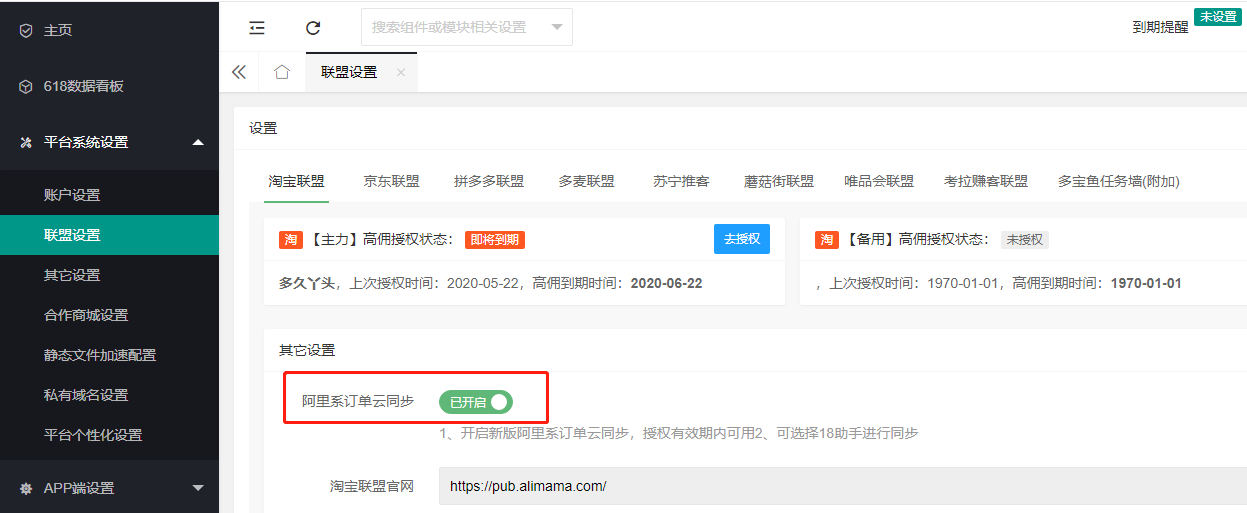1247x513 pixels.
Task: Open the 搜索组件或模块相关设置 dropdown arrow
Action: (x=557, y=27)
